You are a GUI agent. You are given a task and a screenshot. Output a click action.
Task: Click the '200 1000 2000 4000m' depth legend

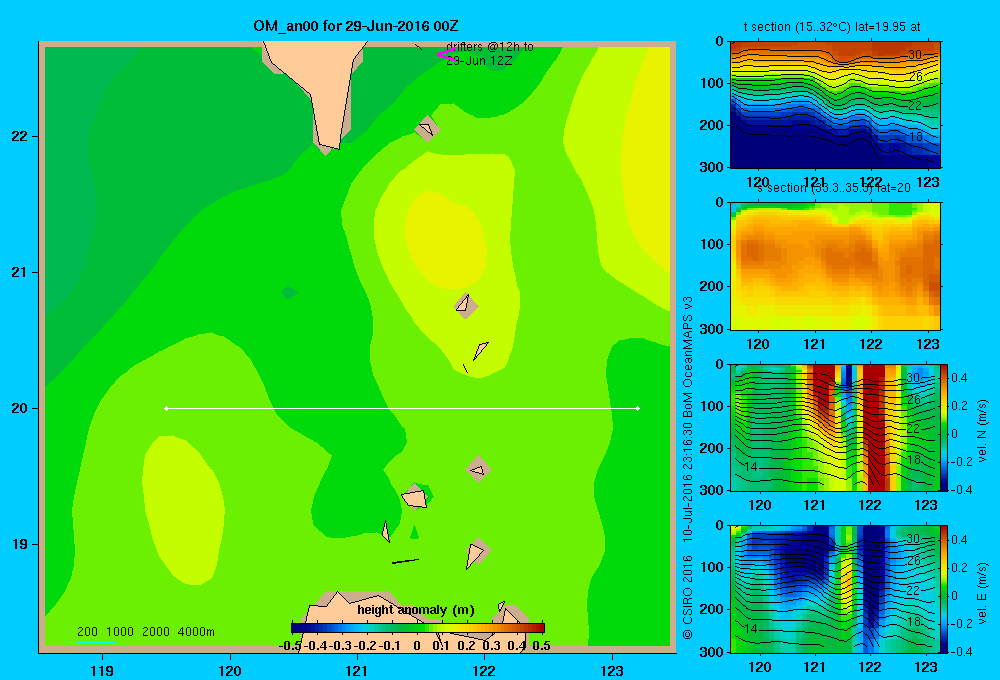[145, 632]
